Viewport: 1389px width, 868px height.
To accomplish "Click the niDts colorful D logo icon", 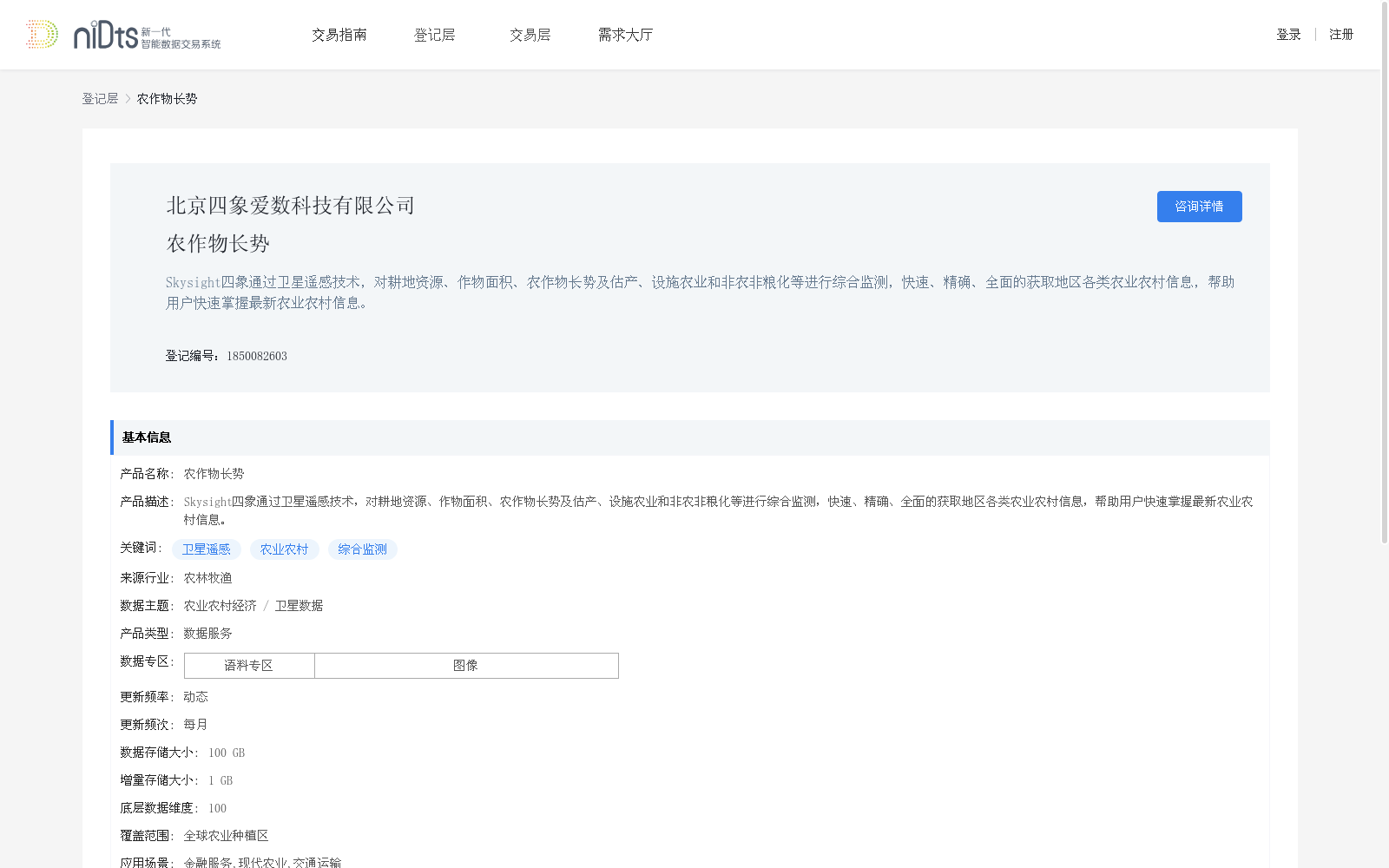I will pyautogui.click(x=42, y=34).
